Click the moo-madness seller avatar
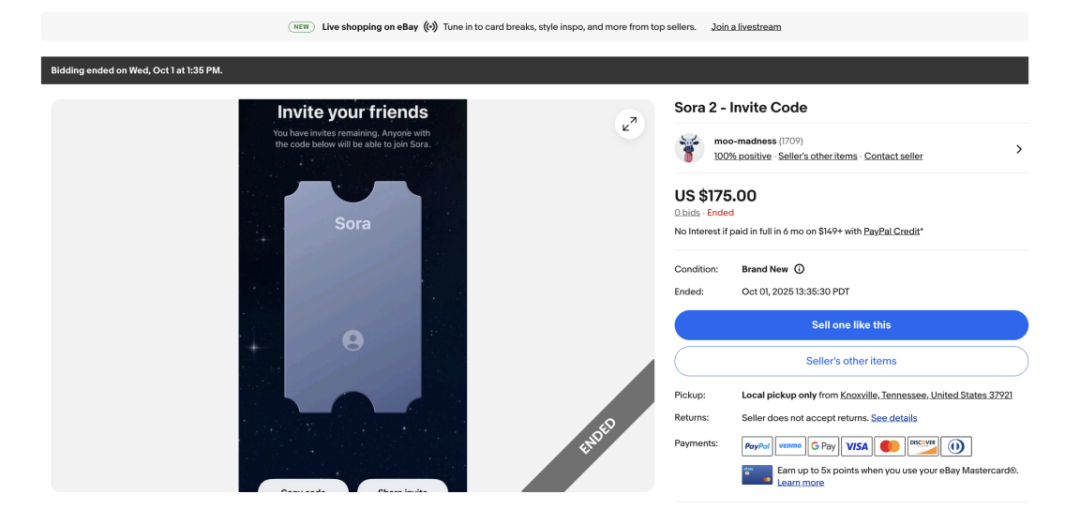The height and width of the screenshot is (509, 1080). tap(689, 148)
